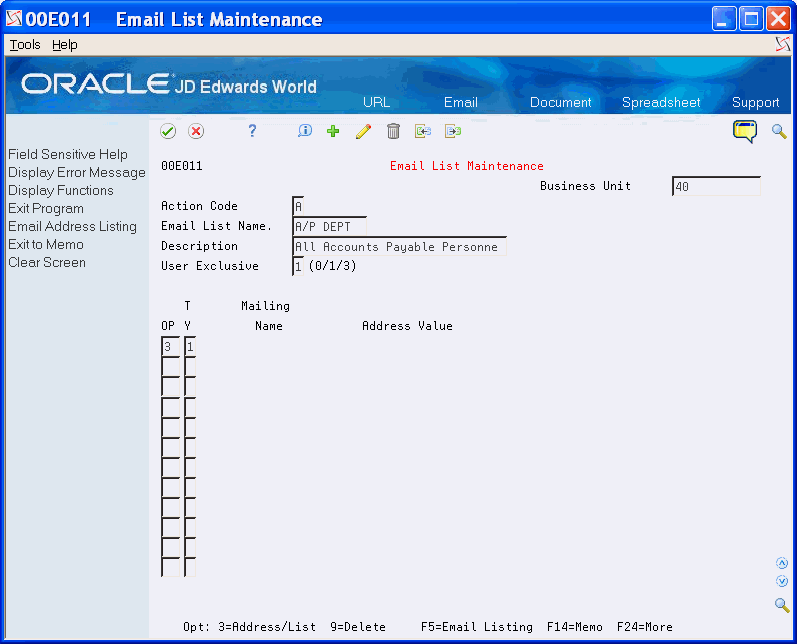Click the page up arrow icon
The width and height of the screenshot is (797, 644).
click(782, 563)
